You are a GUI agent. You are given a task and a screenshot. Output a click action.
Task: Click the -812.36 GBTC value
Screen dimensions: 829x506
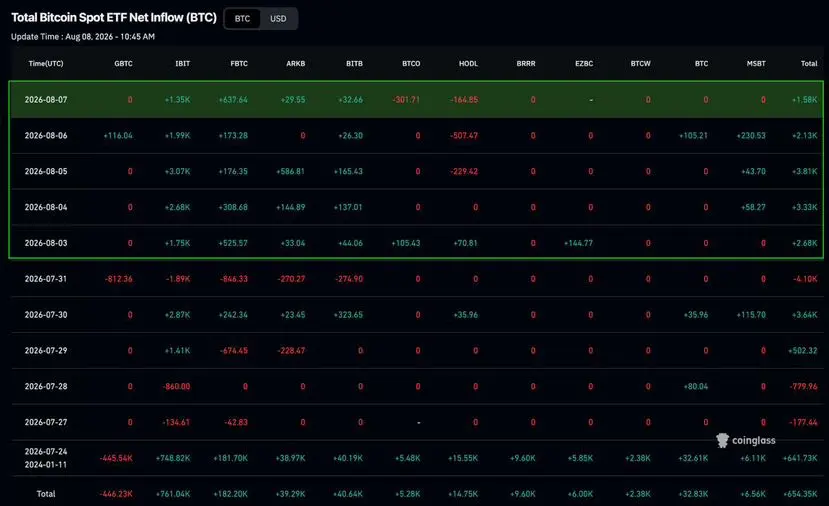(118, 279)
